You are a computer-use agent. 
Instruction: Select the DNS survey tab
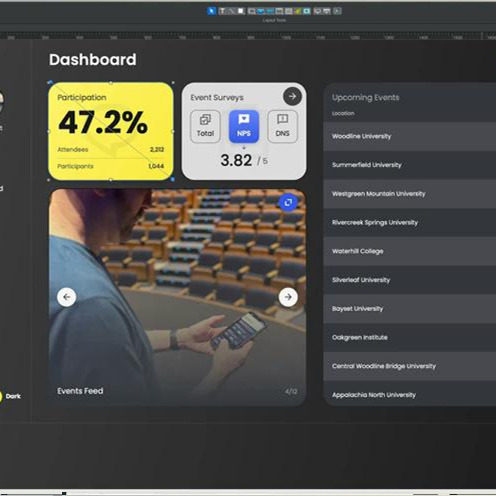pyautogui.click(x=282, y=126)
